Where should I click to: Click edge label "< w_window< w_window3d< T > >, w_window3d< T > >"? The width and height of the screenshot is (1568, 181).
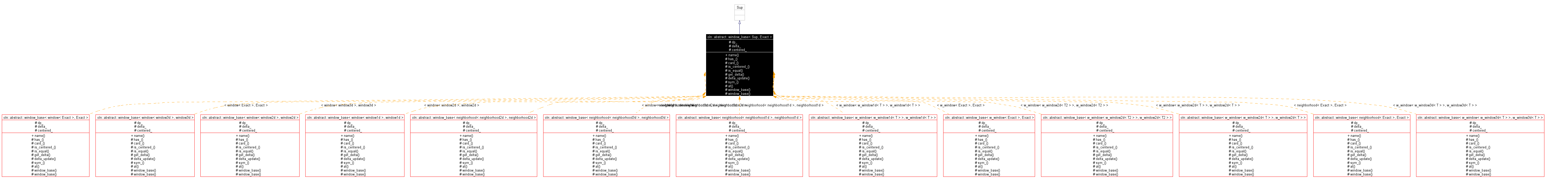tap(1435, 105)
